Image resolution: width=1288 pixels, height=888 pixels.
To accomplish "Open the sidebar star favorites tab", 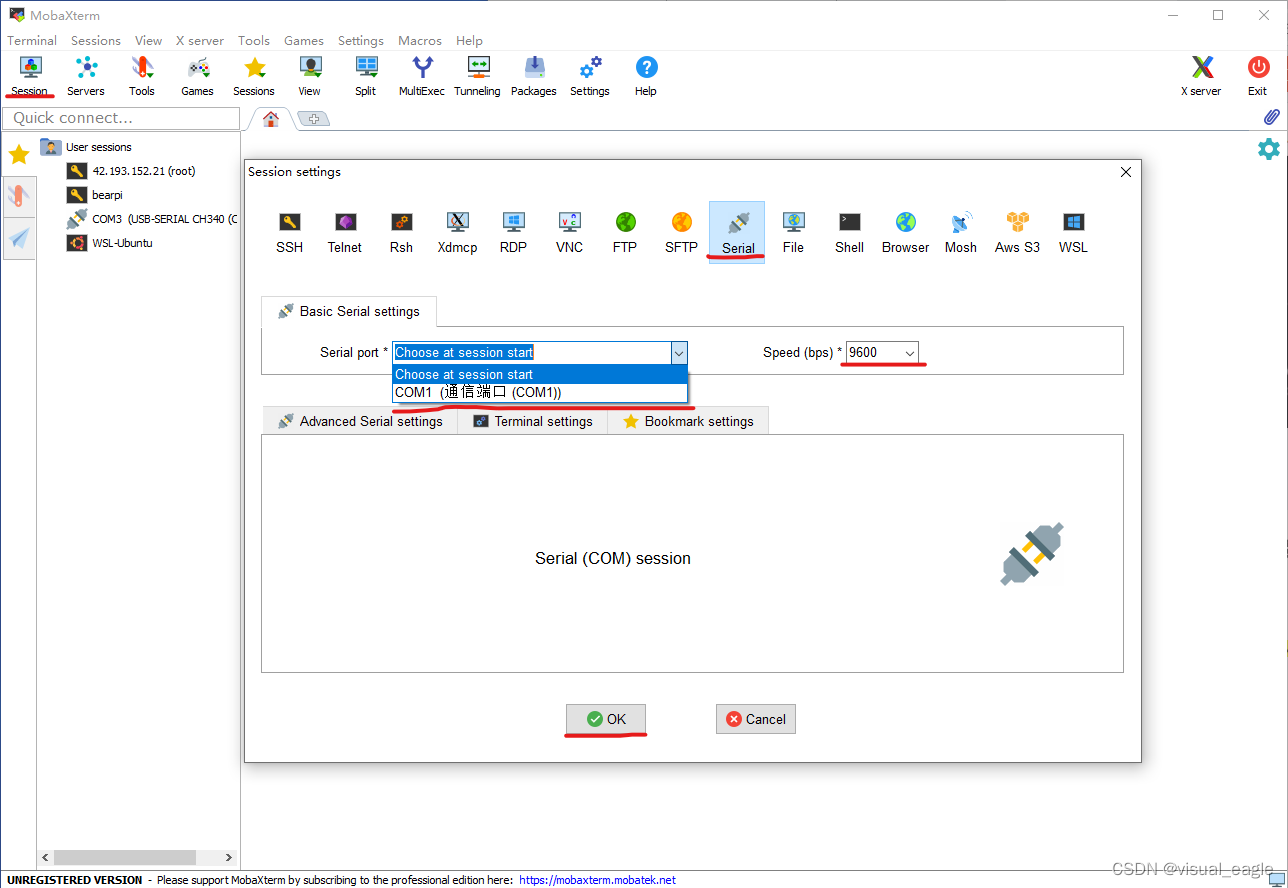I will [19, 155].
